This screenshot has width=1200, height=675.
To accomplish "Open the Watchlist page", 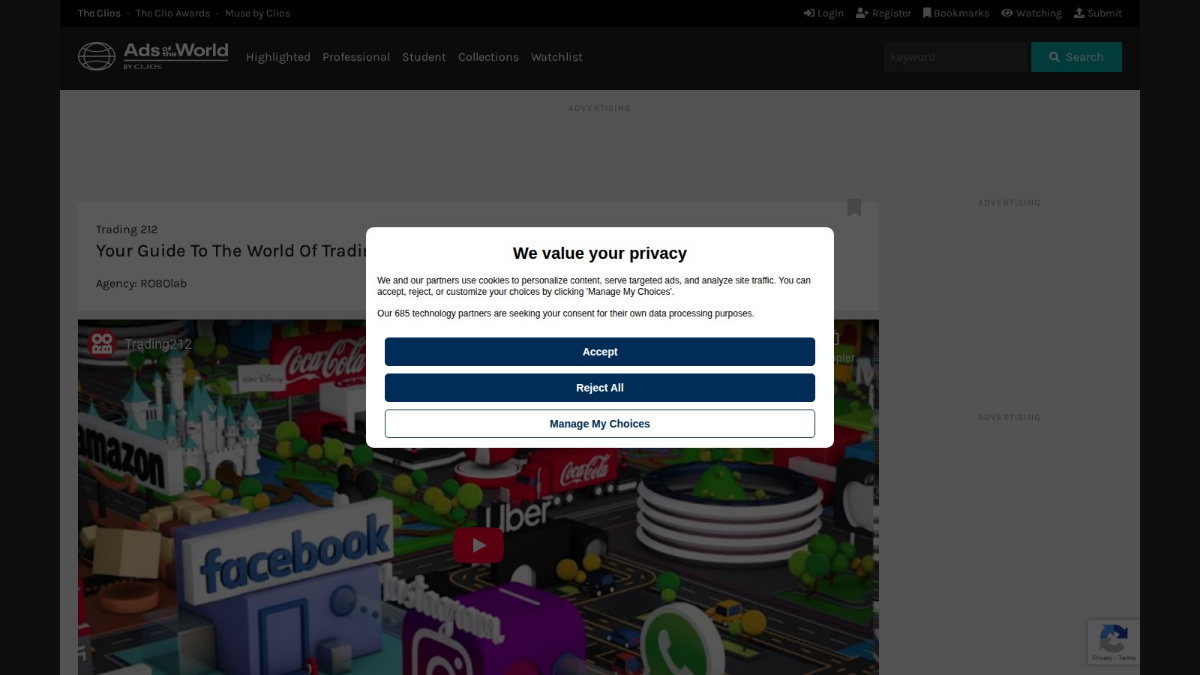I will [x=557, y=57].
